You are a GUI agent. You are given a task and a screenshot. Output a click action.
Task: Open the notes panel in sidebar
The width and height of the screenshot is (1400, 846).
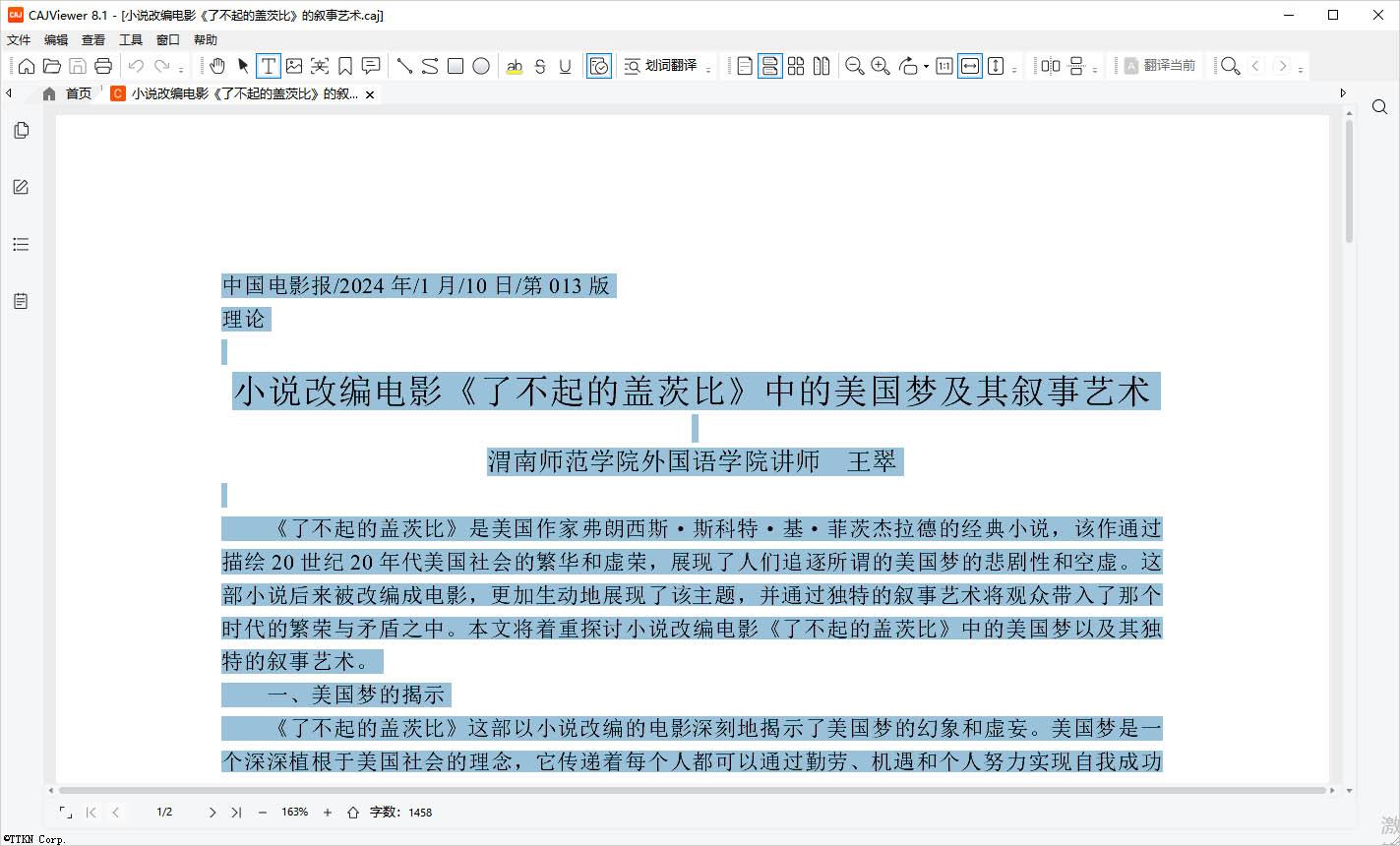click(20, 300)
